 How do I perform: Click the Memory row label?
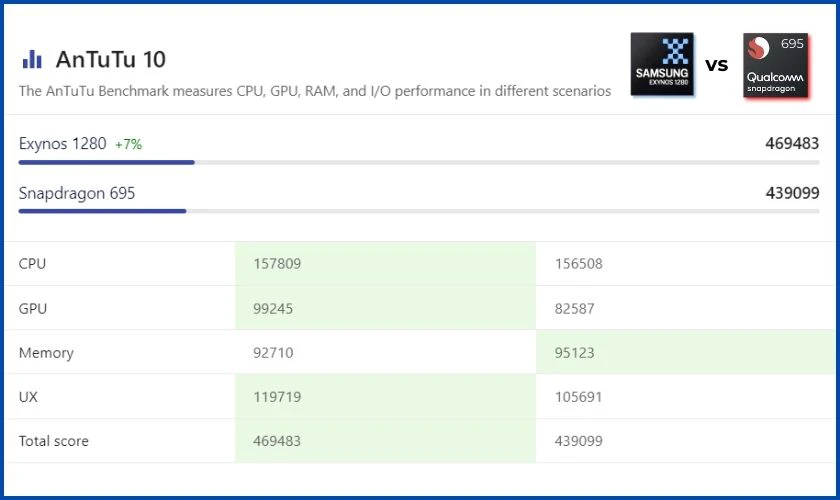[46, 353]
